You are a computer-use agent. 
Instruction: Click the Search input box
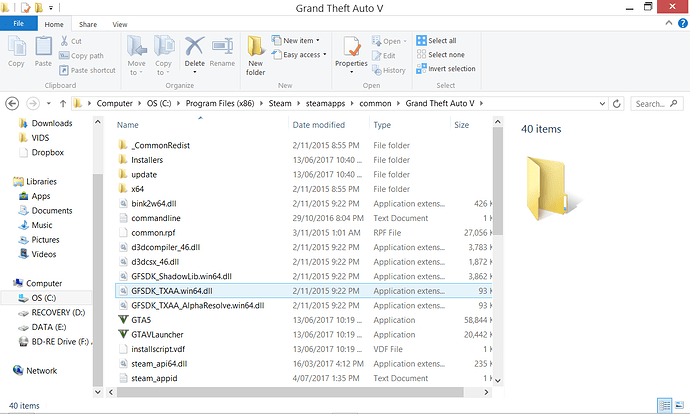click(x=657, y=104)
